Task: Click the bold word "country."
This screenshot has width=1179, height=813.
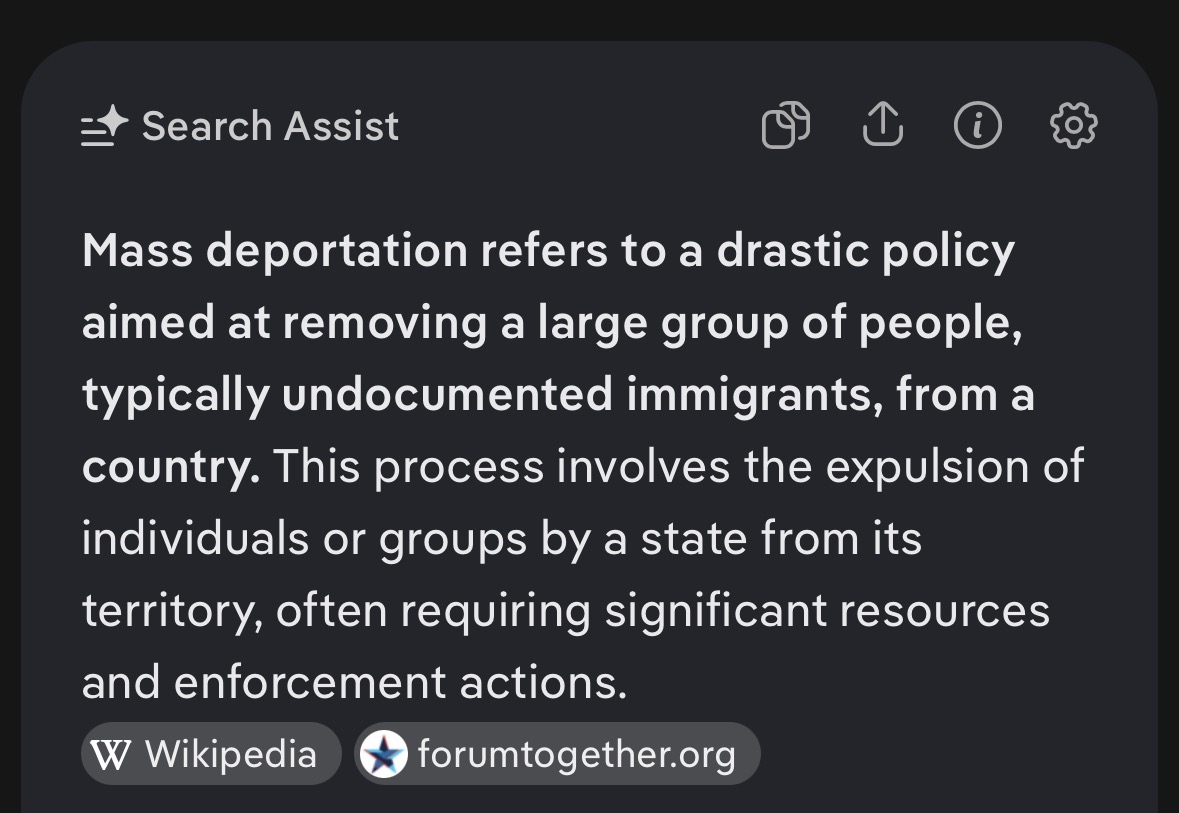Action: click(171, 468)
